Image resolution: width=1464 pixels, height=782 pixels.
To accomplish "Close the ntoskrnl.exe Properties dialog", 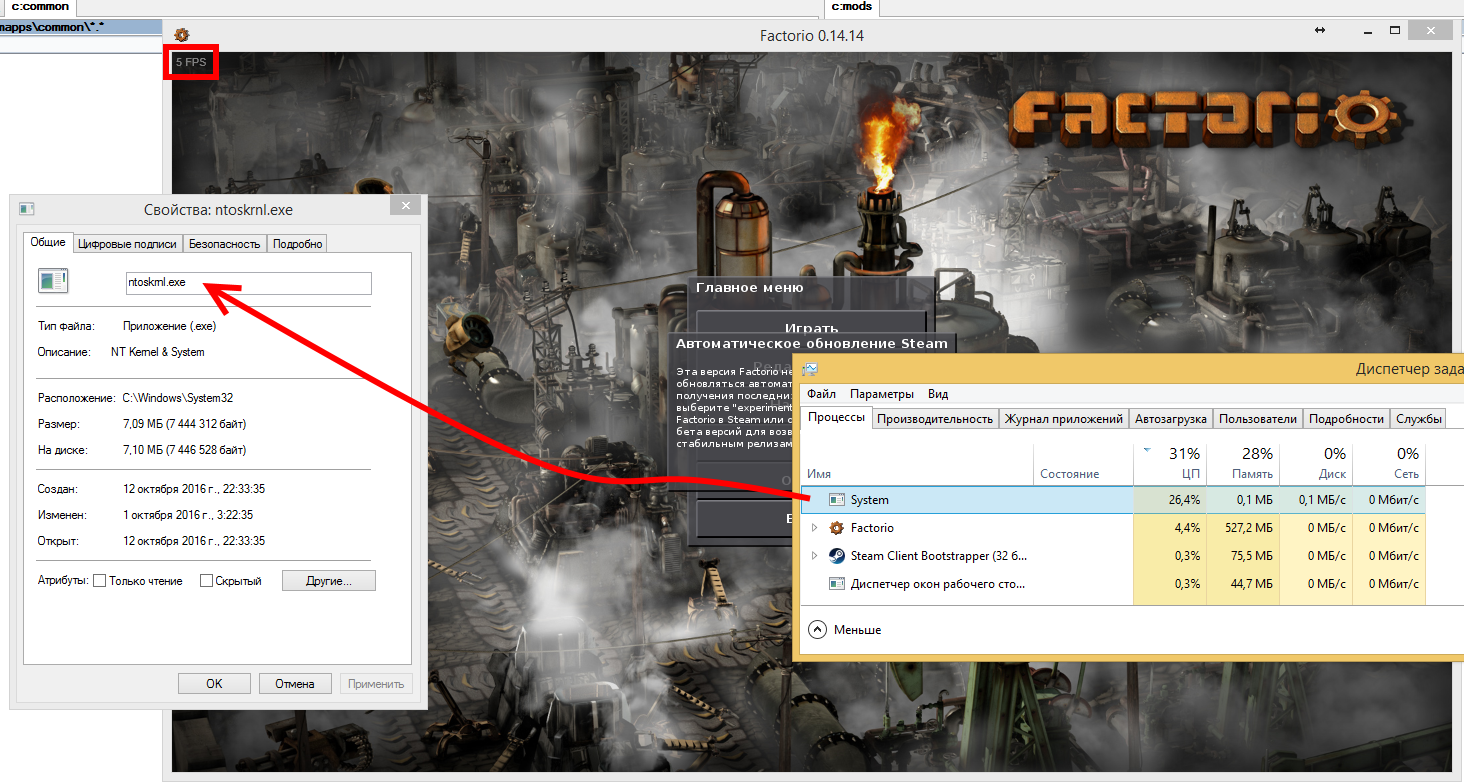I will (405, 206).
